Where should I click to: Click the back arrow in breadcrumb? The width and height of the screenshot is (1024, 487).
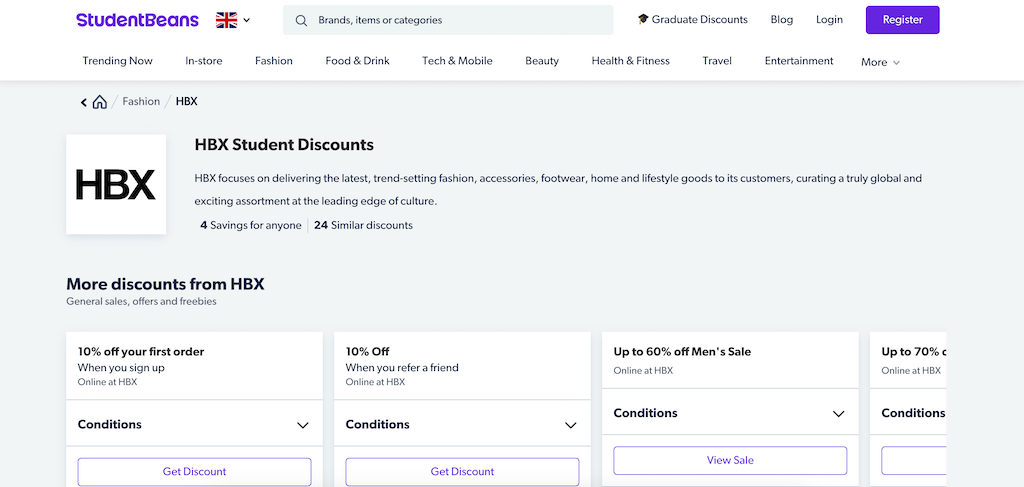click(84, 102)
